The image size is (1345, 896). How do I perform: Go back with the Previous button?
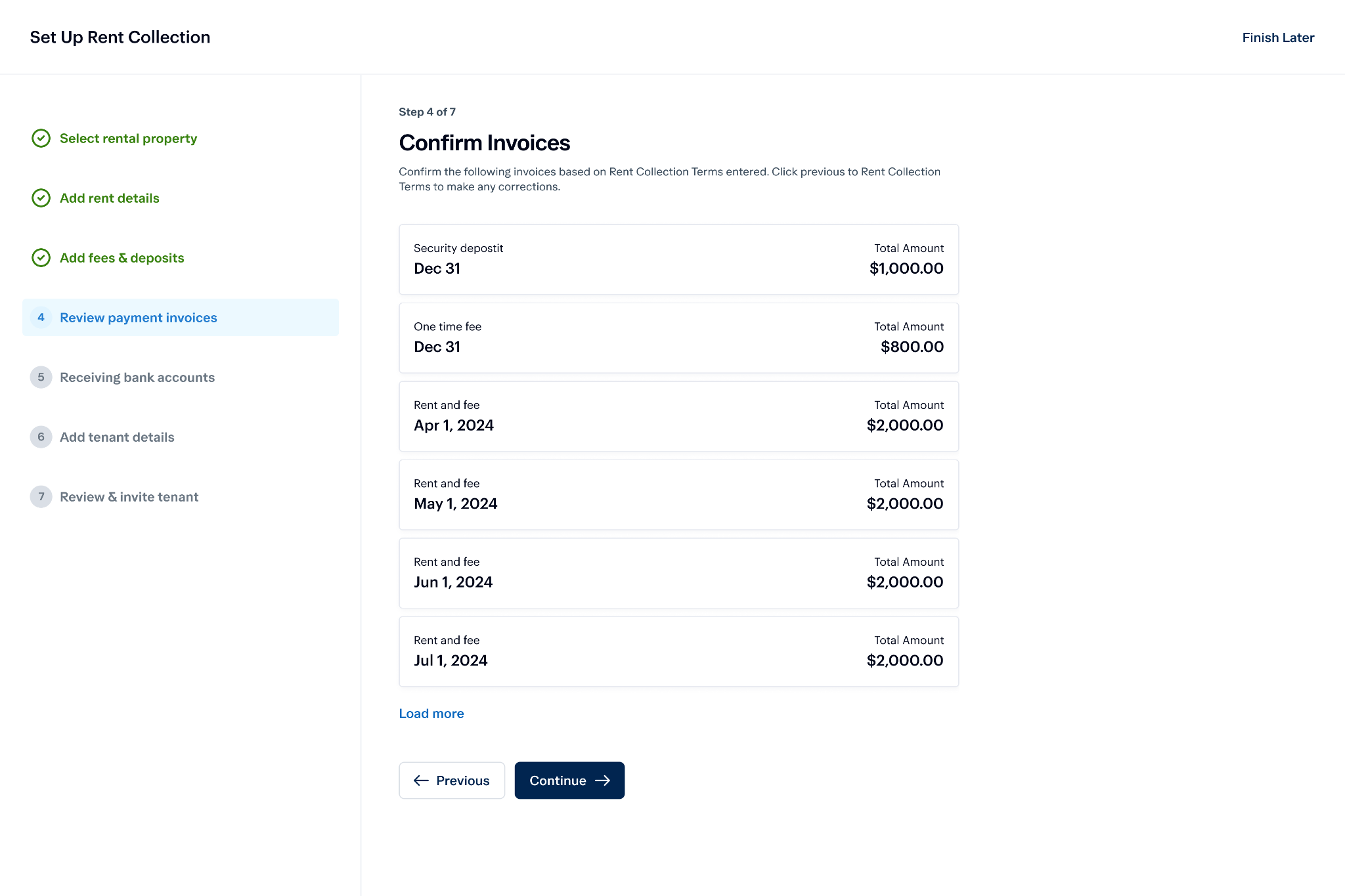pyautogui.click(x=452, y=780)
